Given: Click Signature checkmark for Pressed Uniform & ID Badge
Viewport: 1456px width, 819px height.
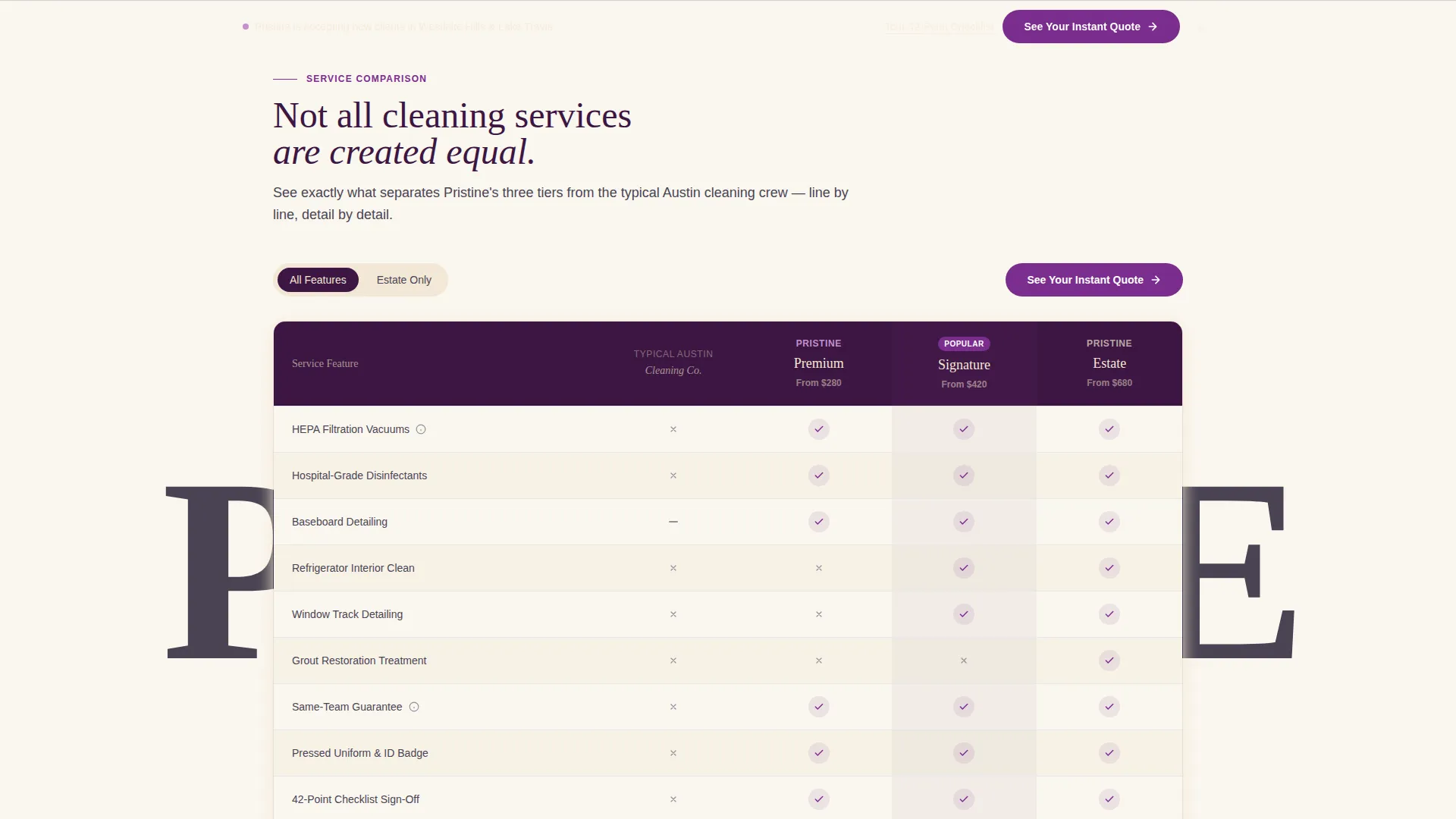Looking at the screenshot, I should tap(964, 753).
